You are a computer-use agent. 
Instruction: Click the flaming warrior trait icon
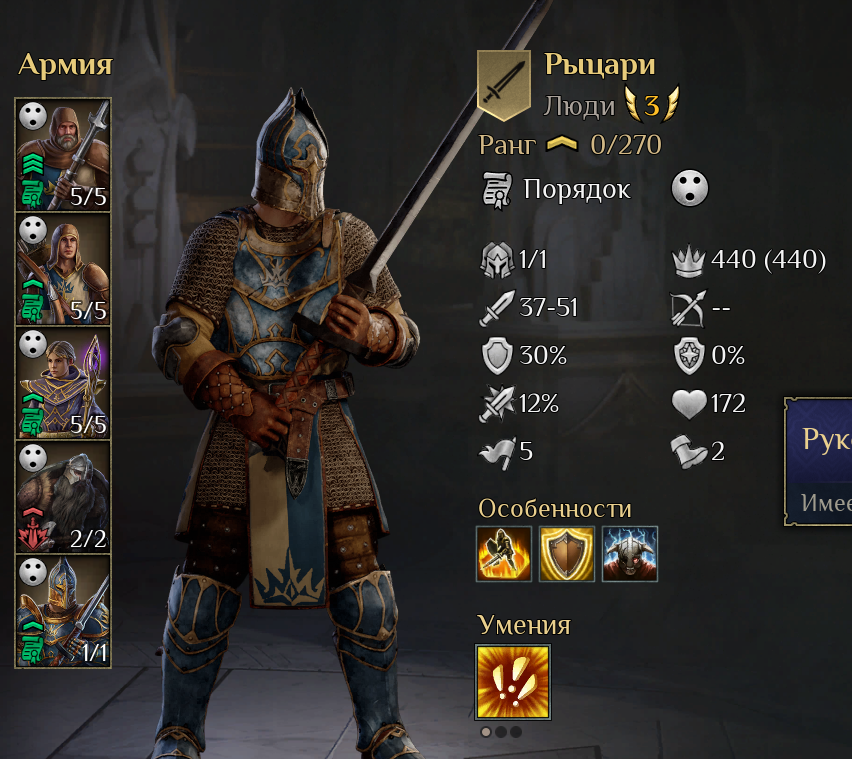click(504, 554)
